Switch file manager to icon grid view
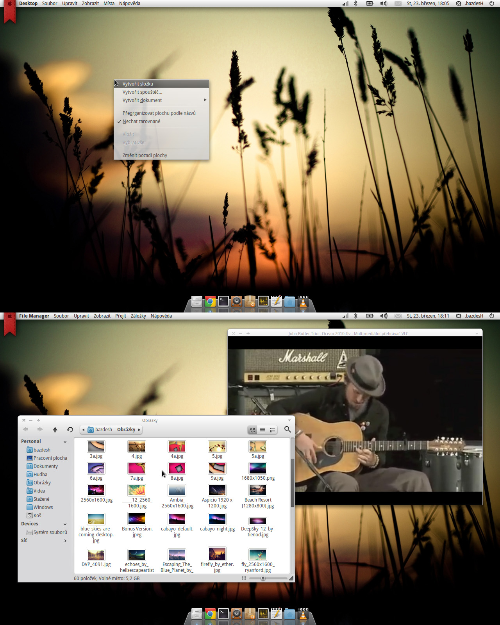 [252, 430]
